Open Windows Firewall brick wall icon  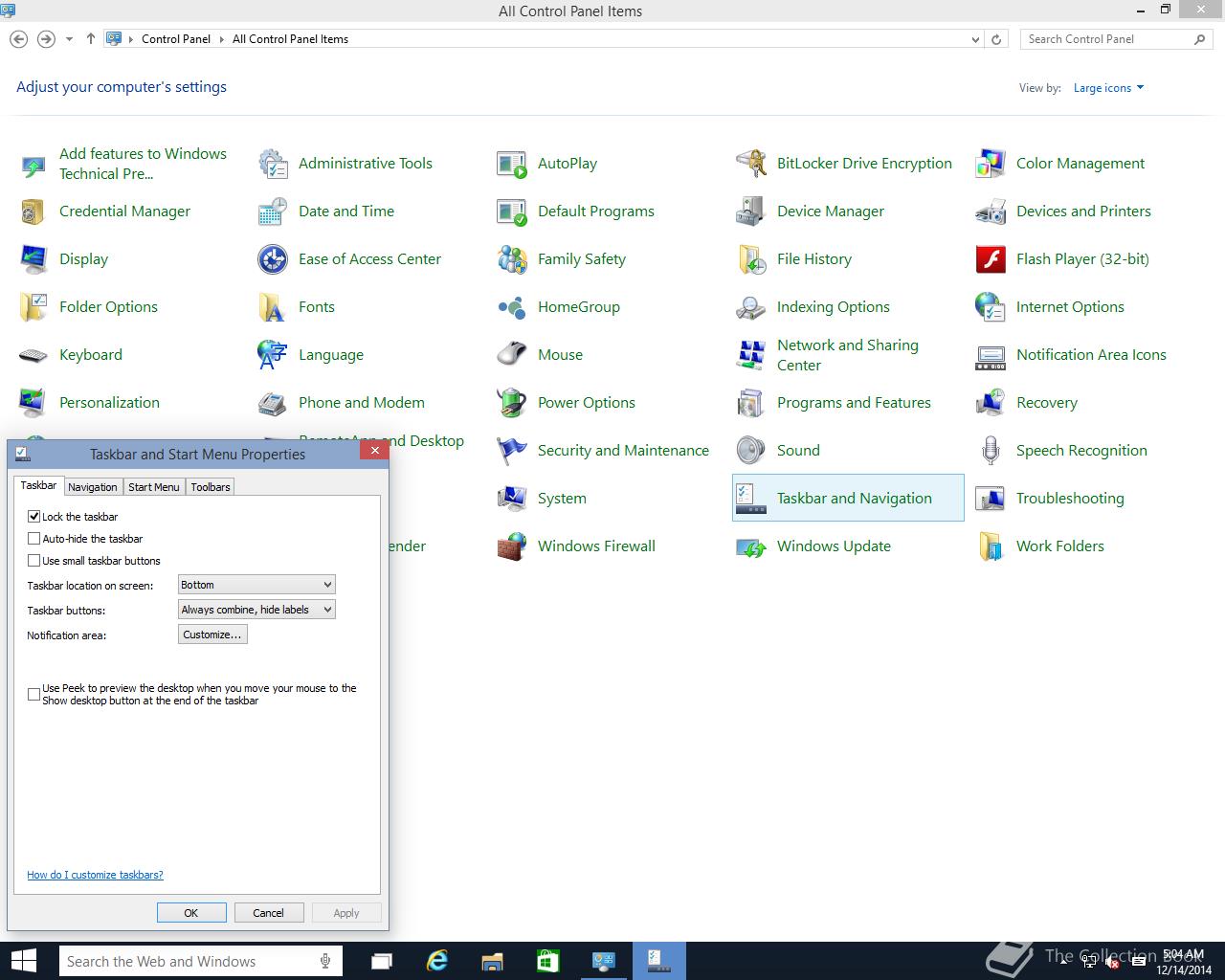[x=512, y=546]
